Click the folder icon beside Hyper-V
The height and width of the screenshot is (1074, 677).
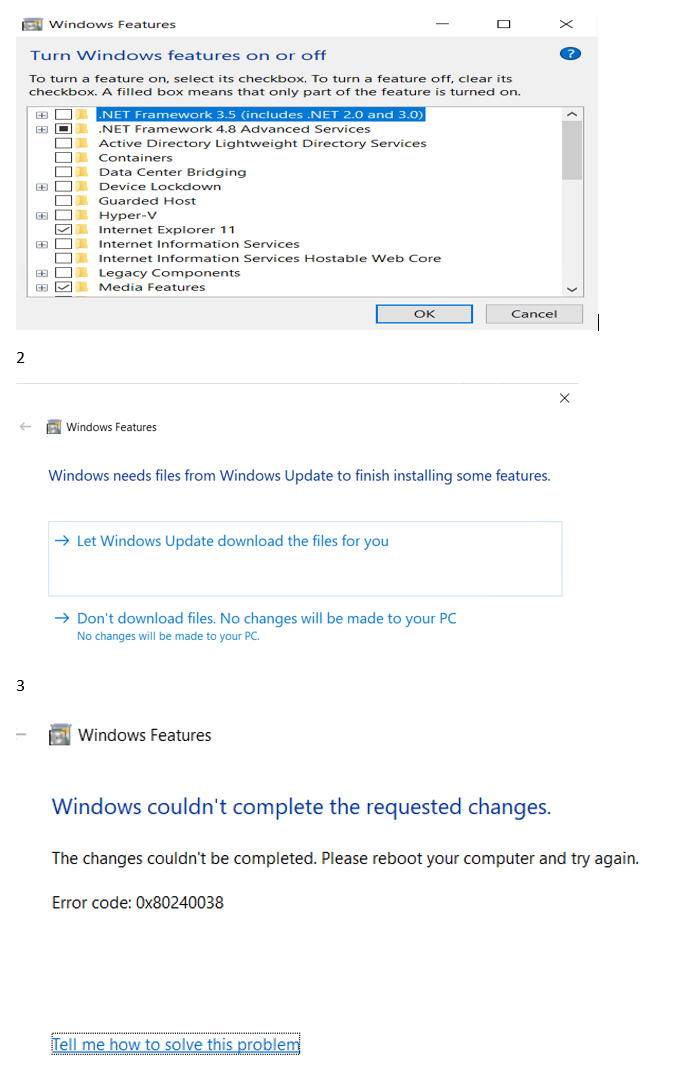pyautogui.click(x=83, y=215)
